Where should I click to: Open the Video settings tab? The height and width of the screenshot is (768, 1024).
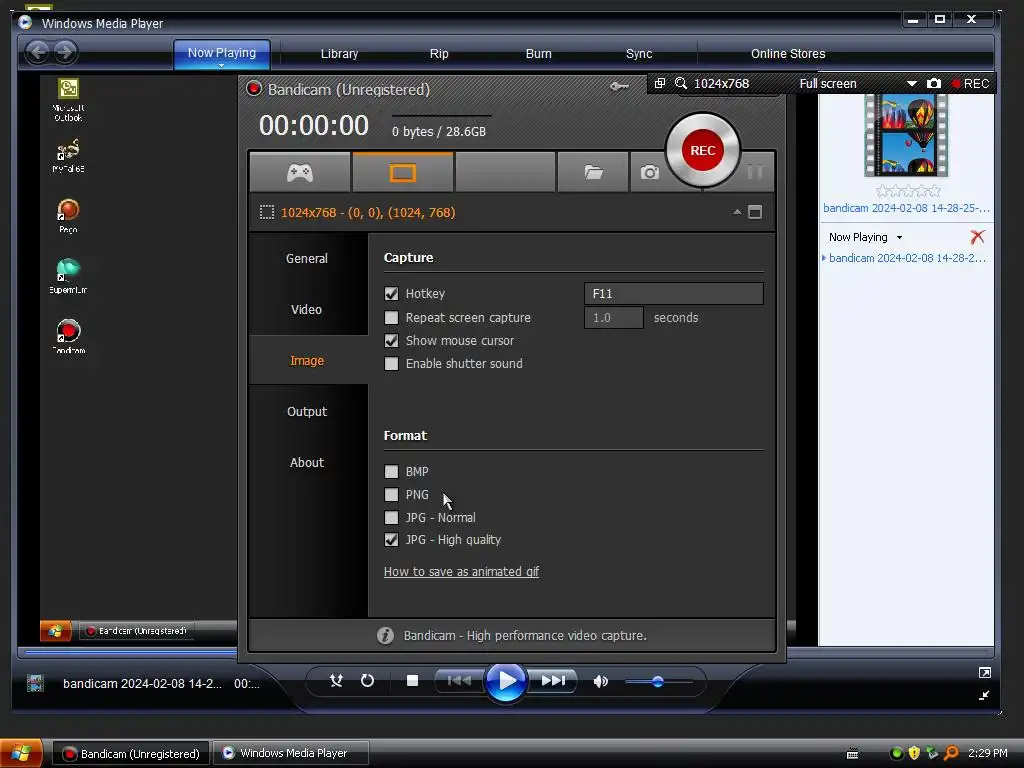pos(306,310)
